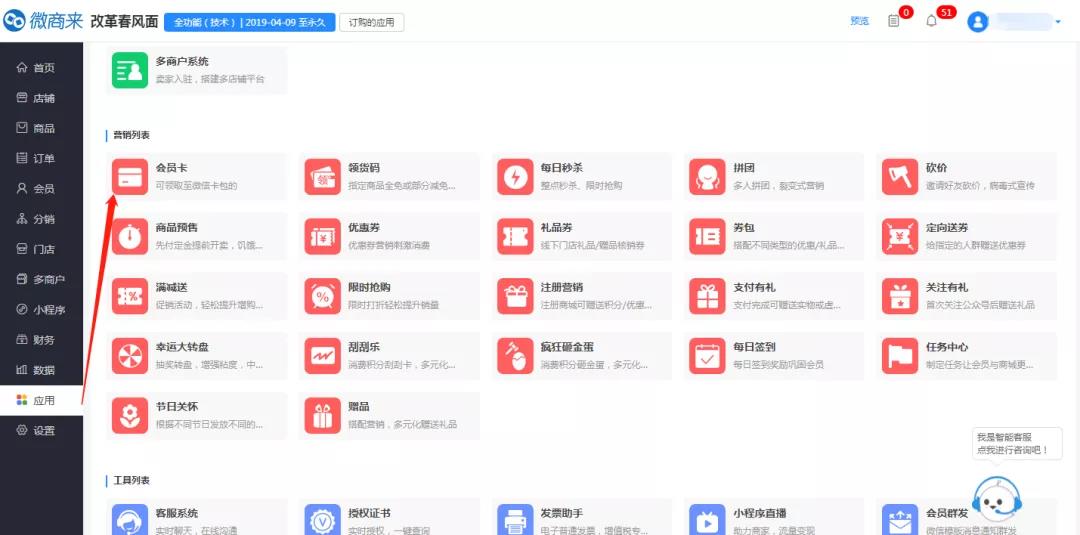Click the 订购的应用 button
The image size is (1080, 535).
(x=371, y=22)
